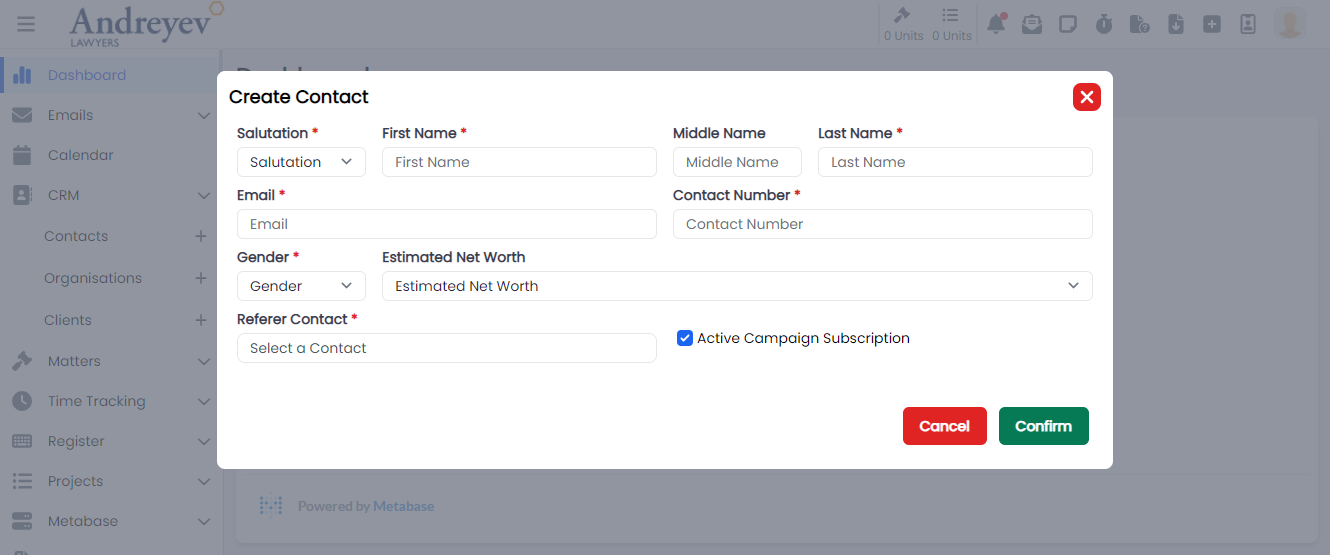Click the contact ID badge icon
1330x555 pixels.
(1248, 24)
